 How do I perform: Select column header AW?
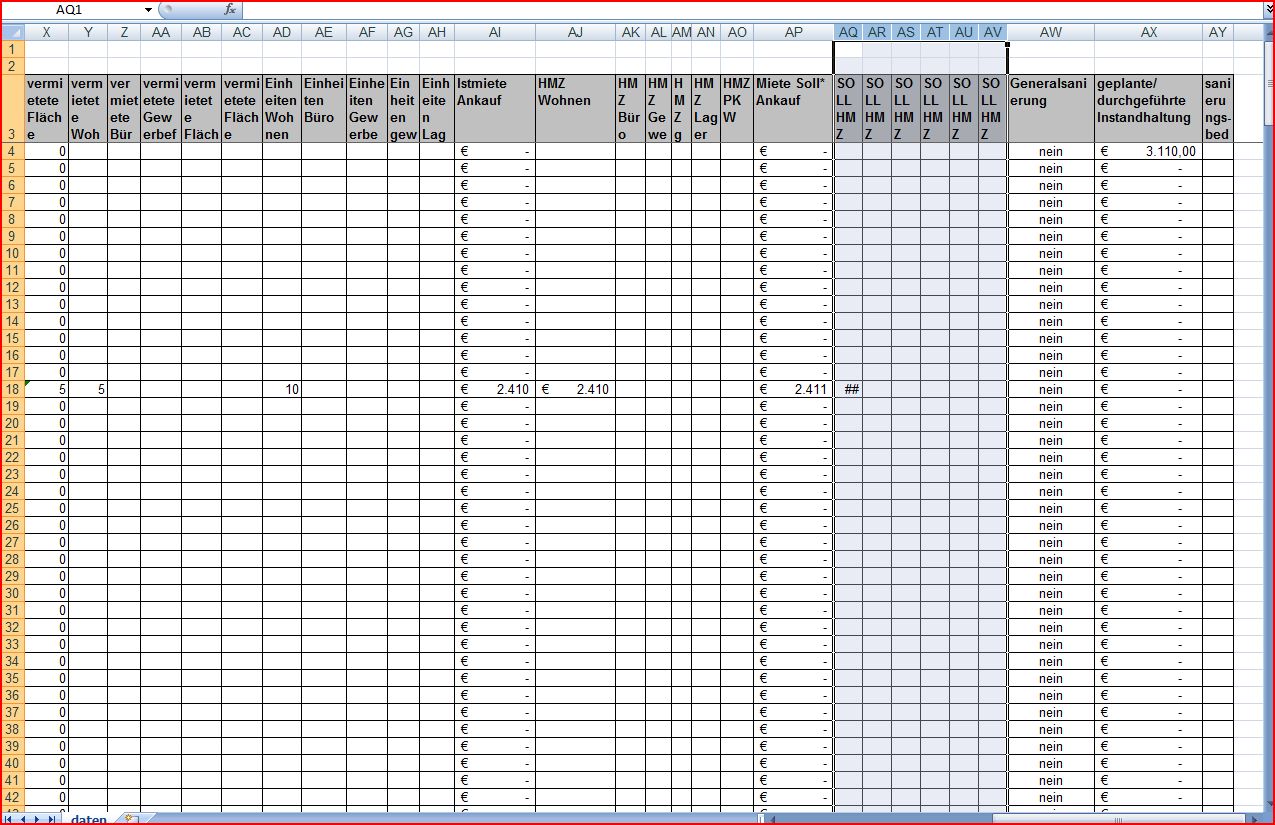point(1051,32)
